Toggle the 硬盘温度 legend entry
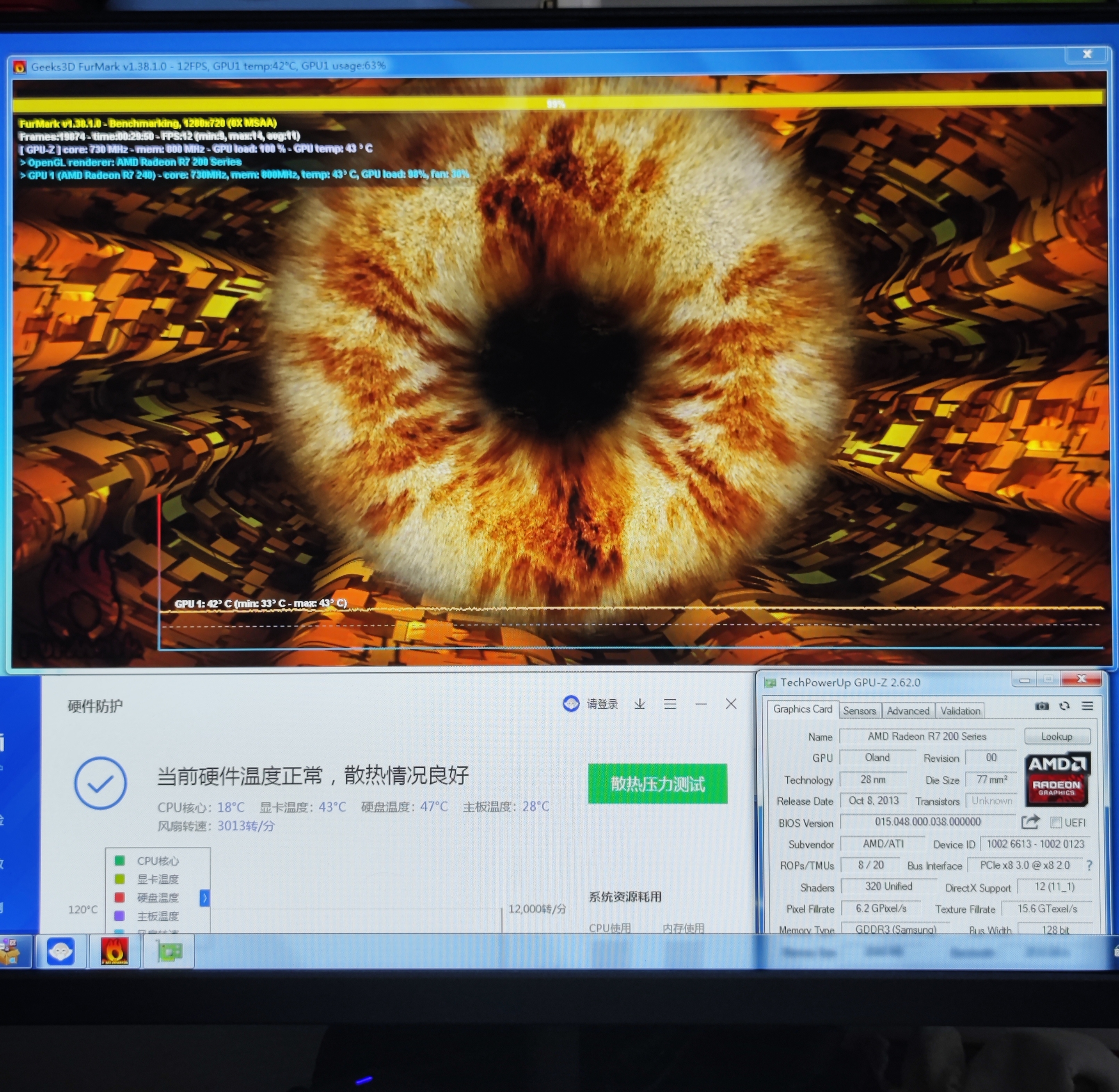1119x1092 pixels. coord(158,897)
